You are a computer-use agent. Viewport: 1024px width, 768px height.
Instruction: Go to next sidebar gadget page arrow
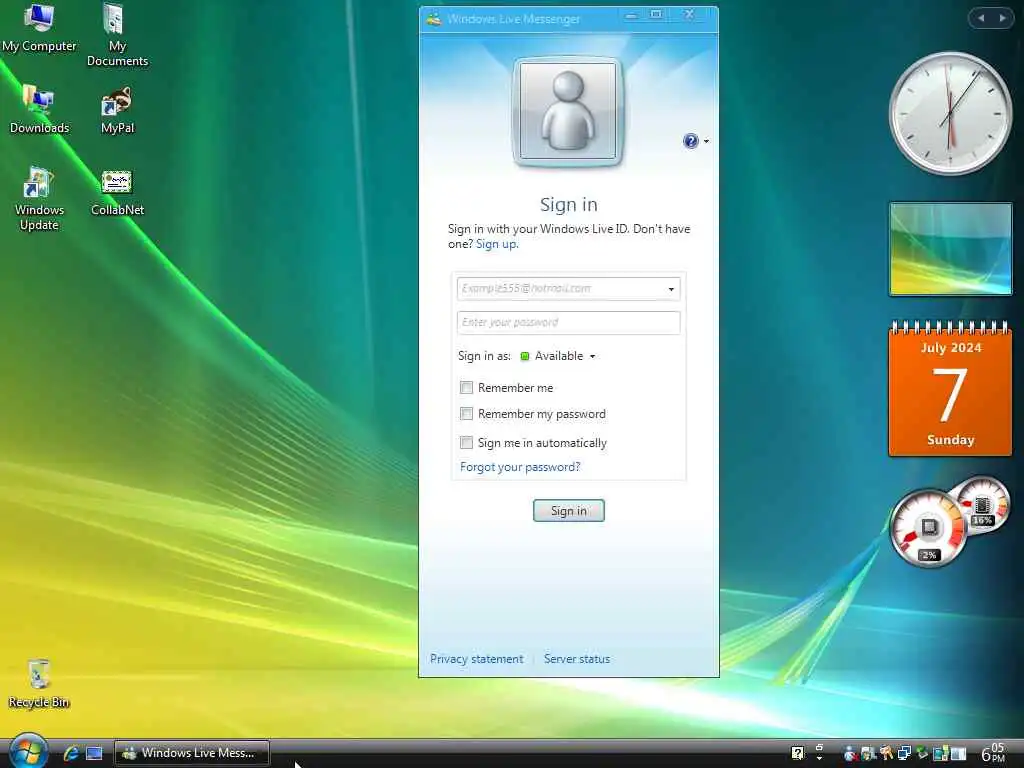point(1002,18)
